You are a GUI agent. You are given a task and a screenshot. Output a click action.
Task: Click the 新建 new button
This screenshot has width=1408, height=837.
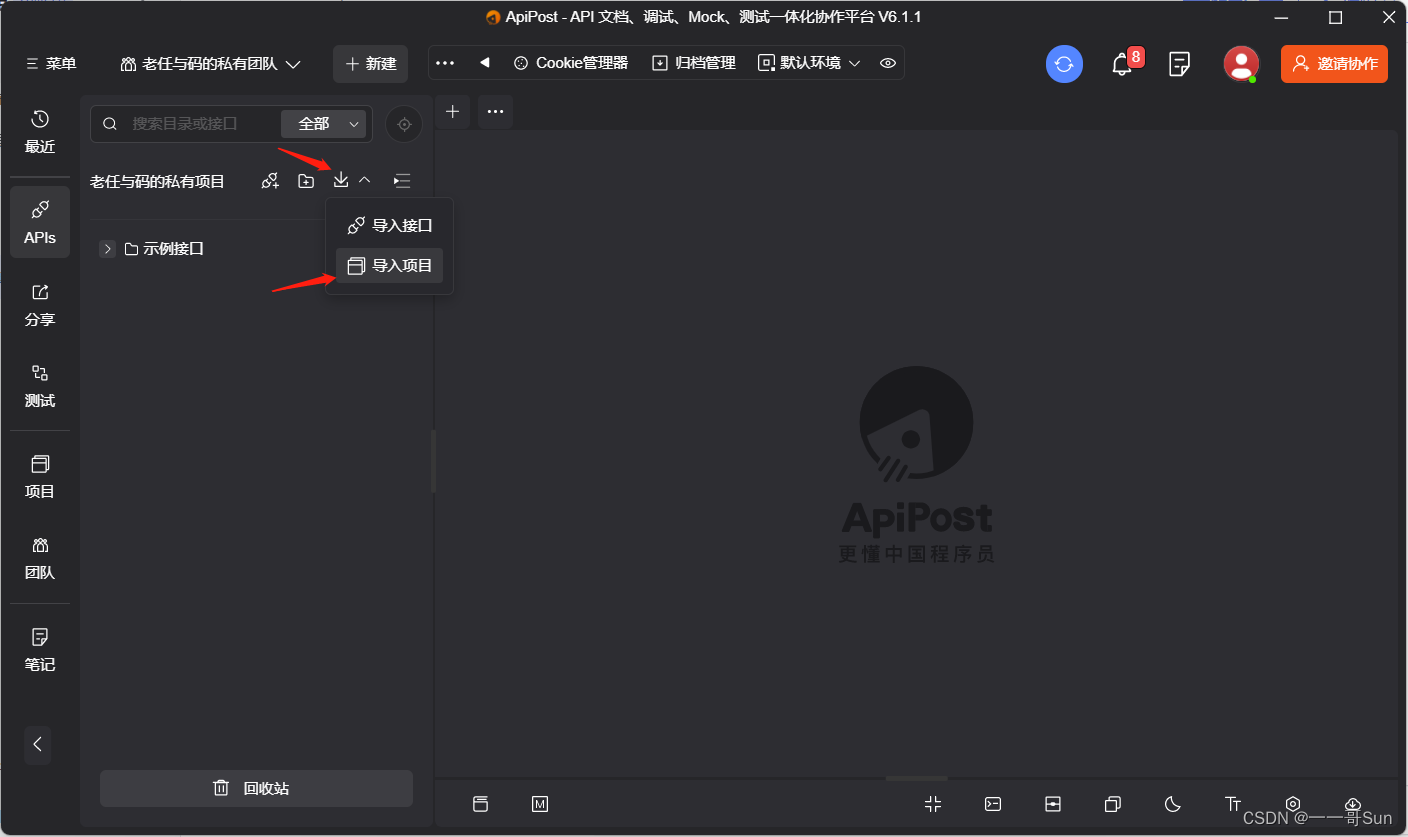[371, 64]
